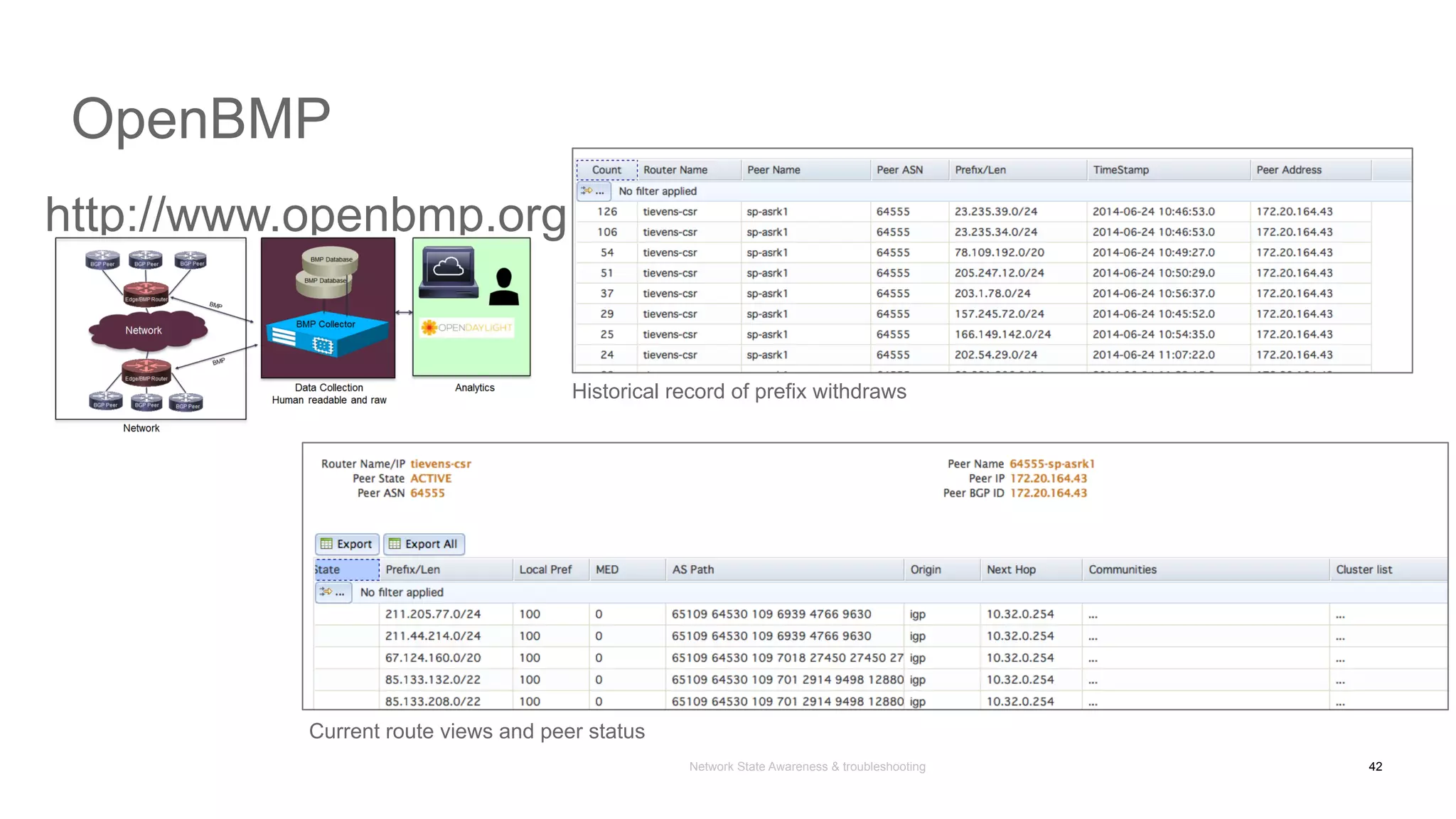Select row with prefix 23.235.34.0/24
The image size is (1456, 819).
pyautogui.click(x=973, y=232)
